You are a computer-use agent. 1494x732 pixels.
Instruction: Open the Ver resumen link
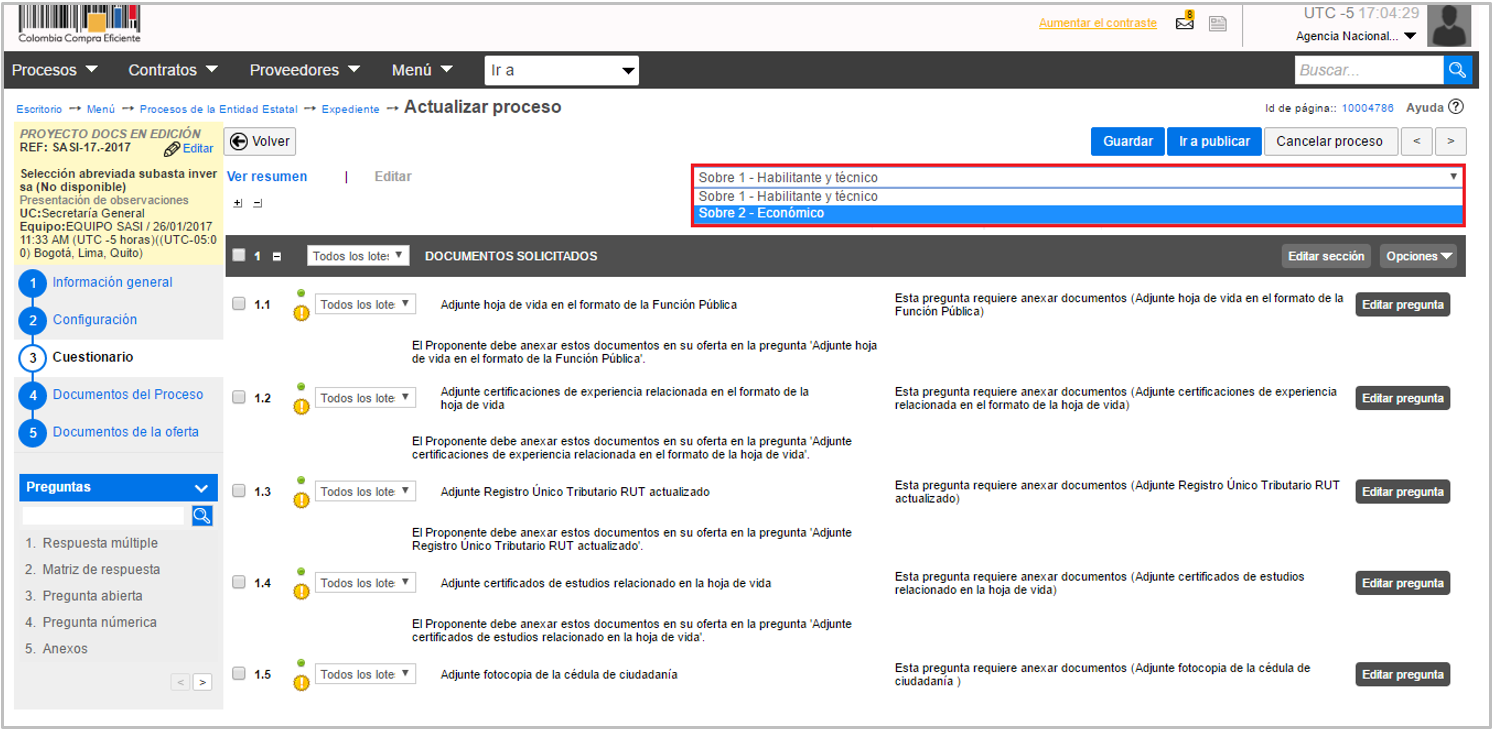click(x=267, y=177)
